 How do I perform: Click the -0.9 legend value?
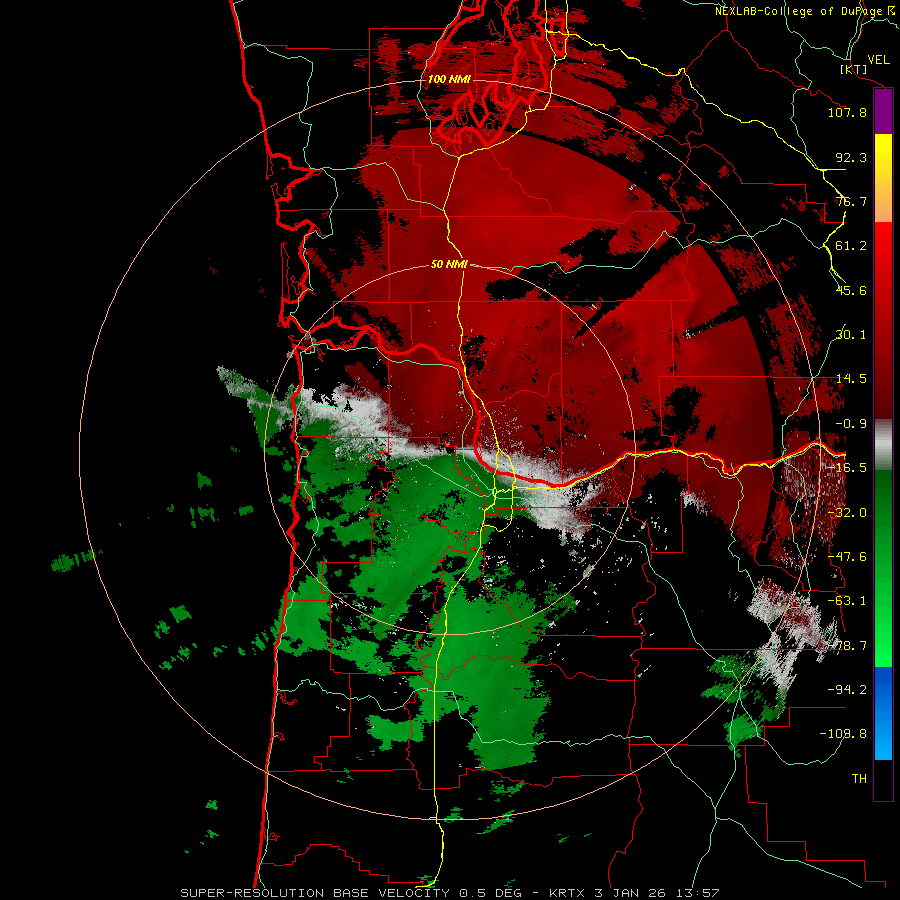point(851,424)
